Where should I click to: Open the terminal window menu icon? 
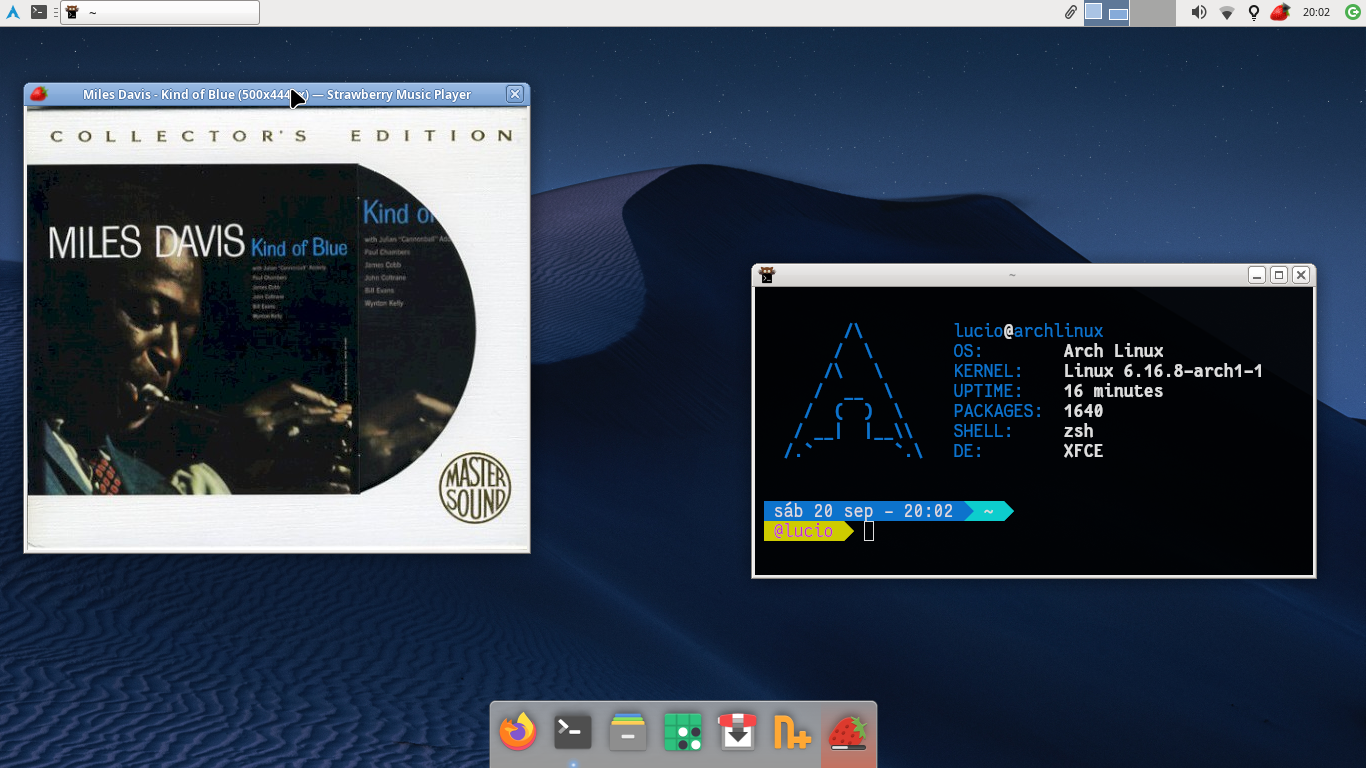[766, 274]
